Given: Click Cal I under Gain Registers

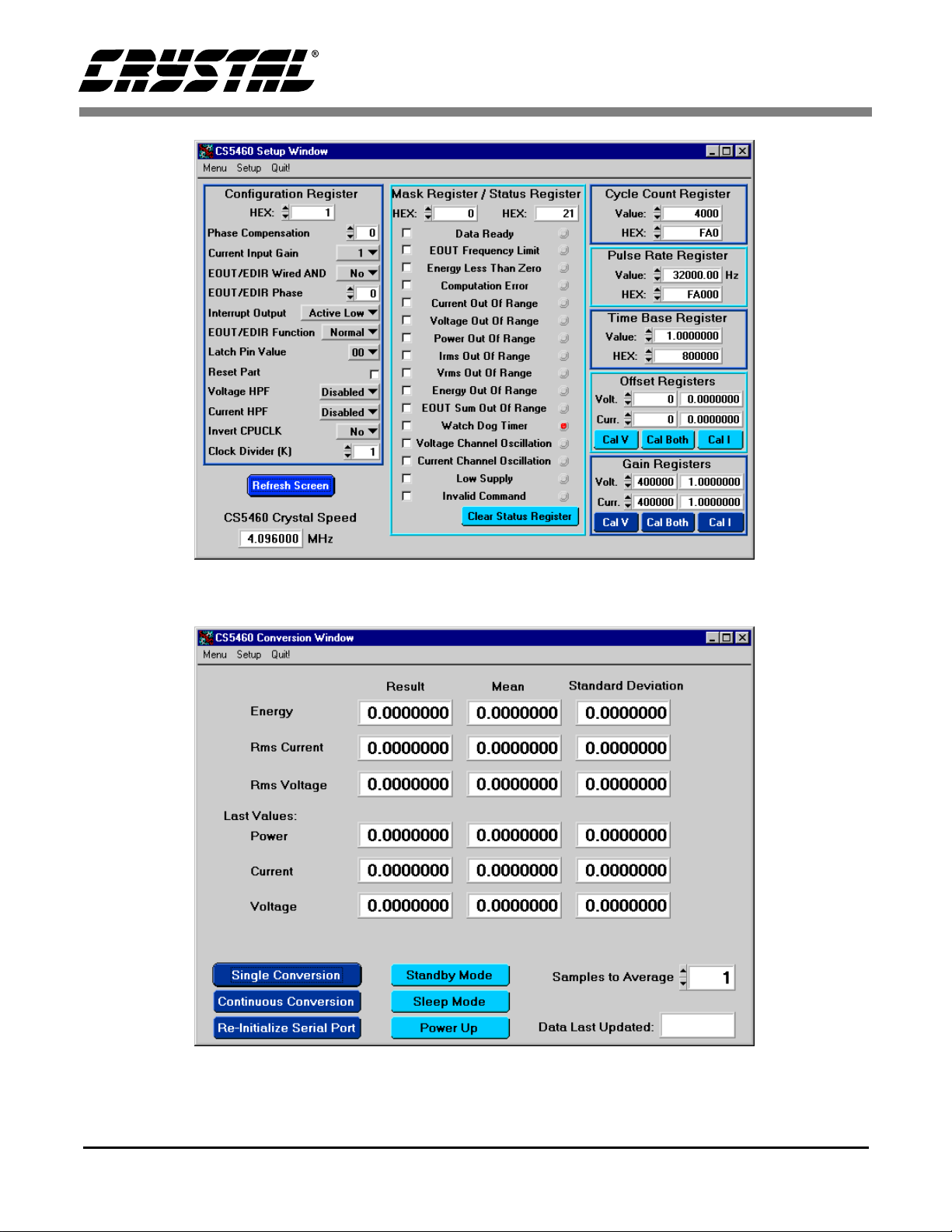Looking at the screenshot, I should point(720,523).
